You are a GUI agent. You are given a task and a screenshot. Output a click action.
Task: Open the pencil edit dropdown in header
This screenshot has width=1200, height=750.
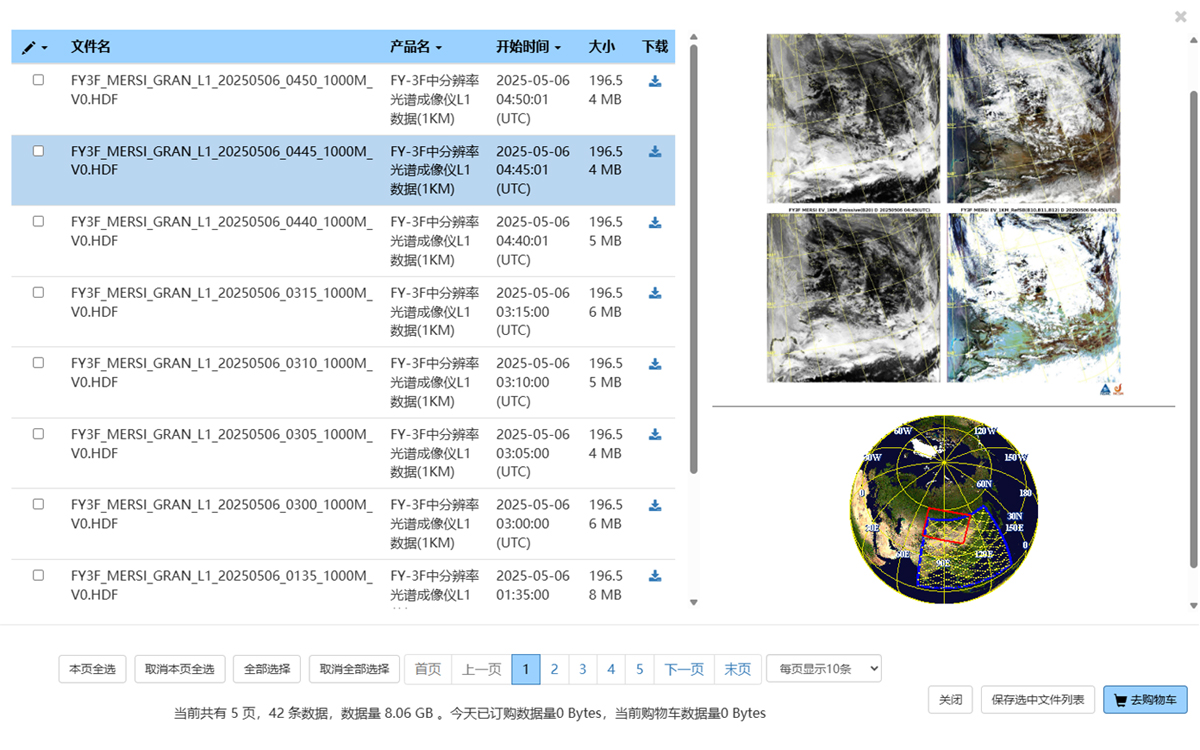(35, 47)
